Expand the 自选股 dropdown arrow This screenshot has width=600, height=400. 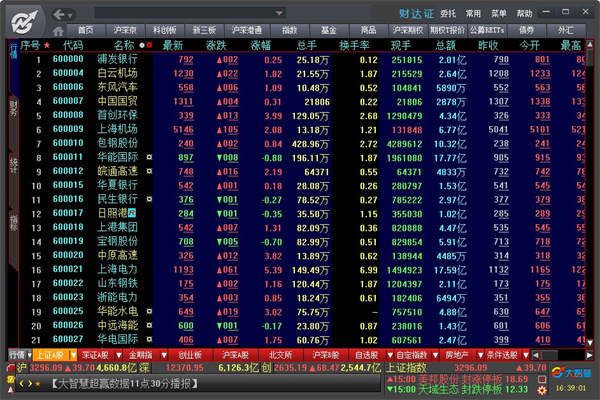click(x=390, y=355)
